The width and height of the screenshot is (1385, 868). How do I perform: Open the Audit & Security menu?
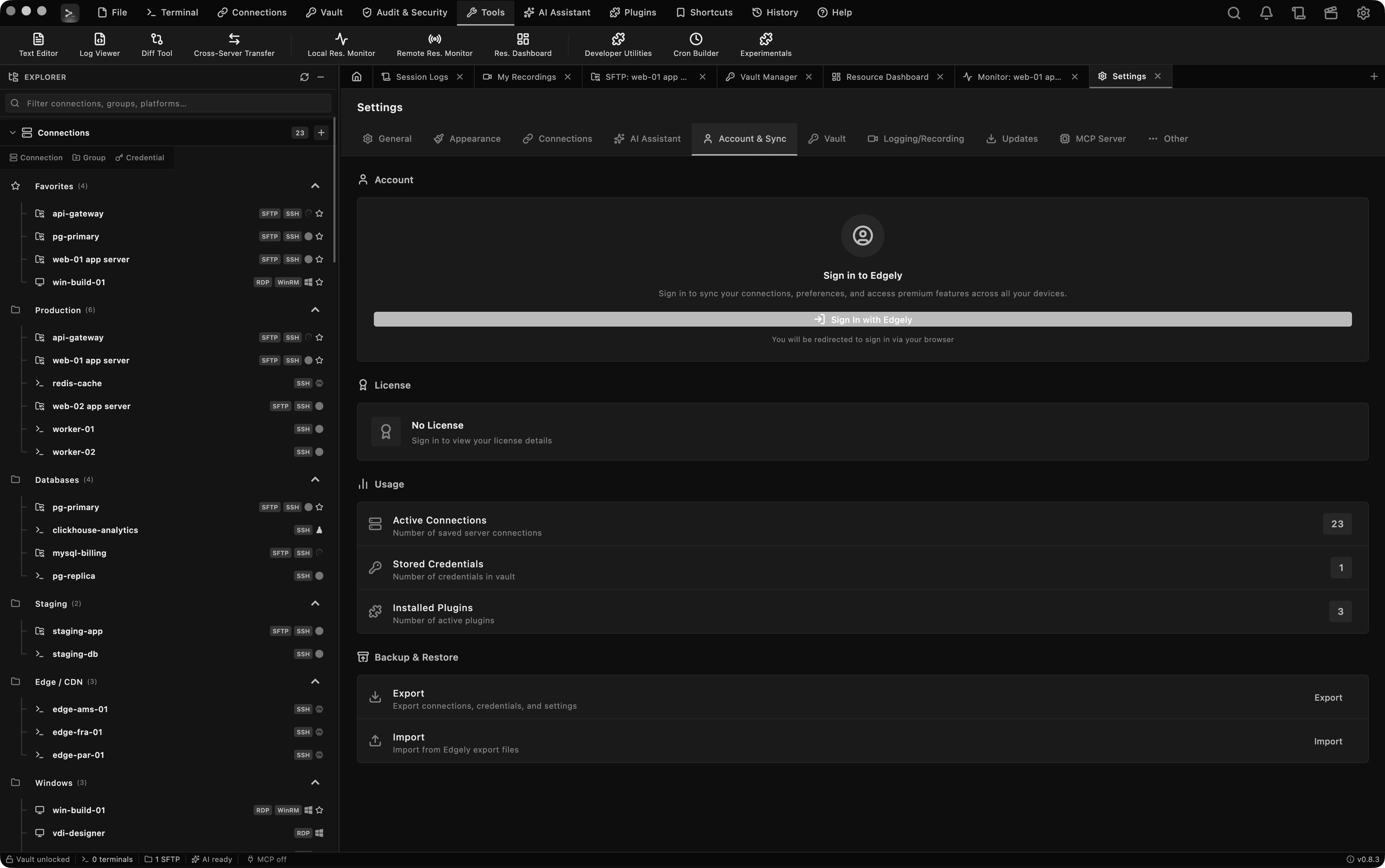click(404, 13)
